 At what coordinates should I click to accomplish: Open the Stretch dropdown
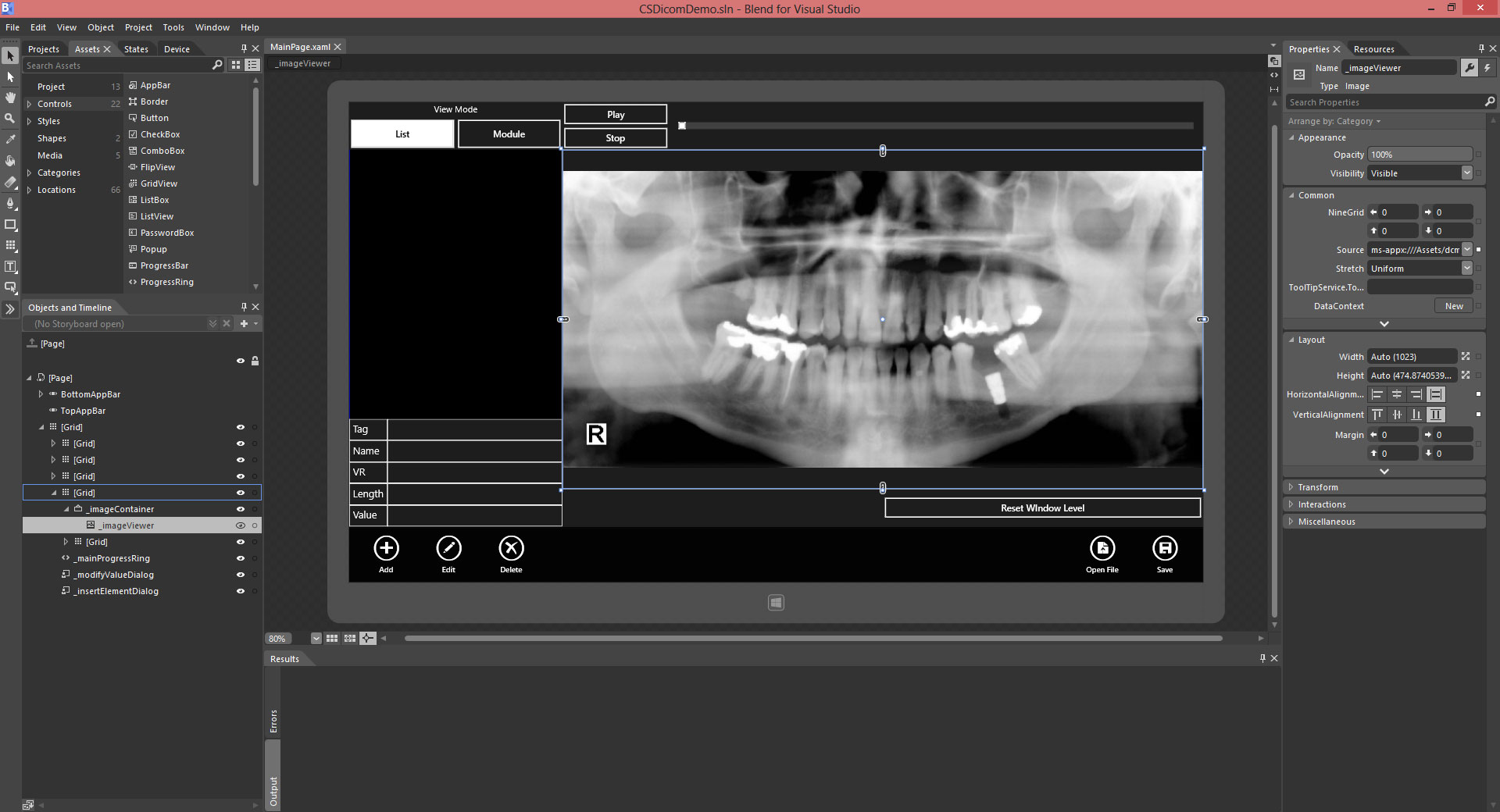pos(1466,269)
